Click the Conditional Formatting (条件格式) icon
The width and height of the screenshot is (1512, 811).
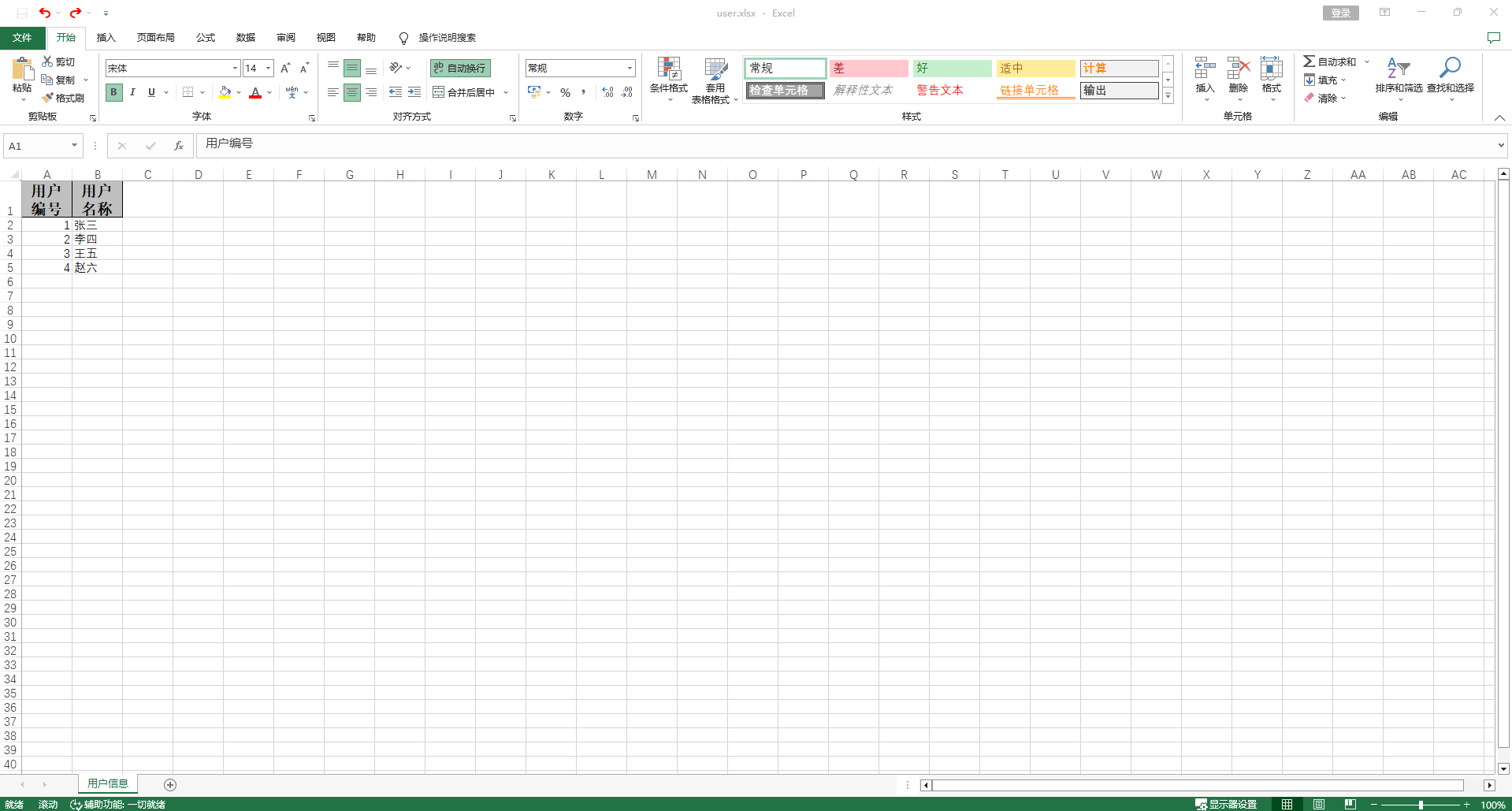click(x=668, y=69)
